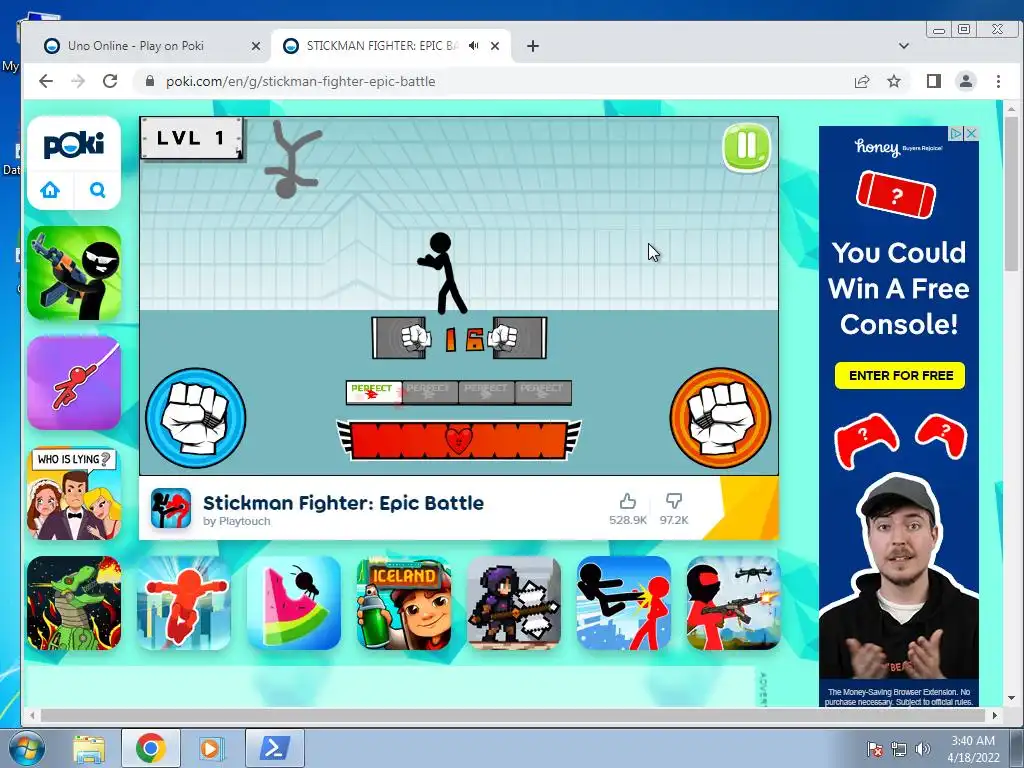Open the pixel purple-haired warrior game thumbnail

514,603
